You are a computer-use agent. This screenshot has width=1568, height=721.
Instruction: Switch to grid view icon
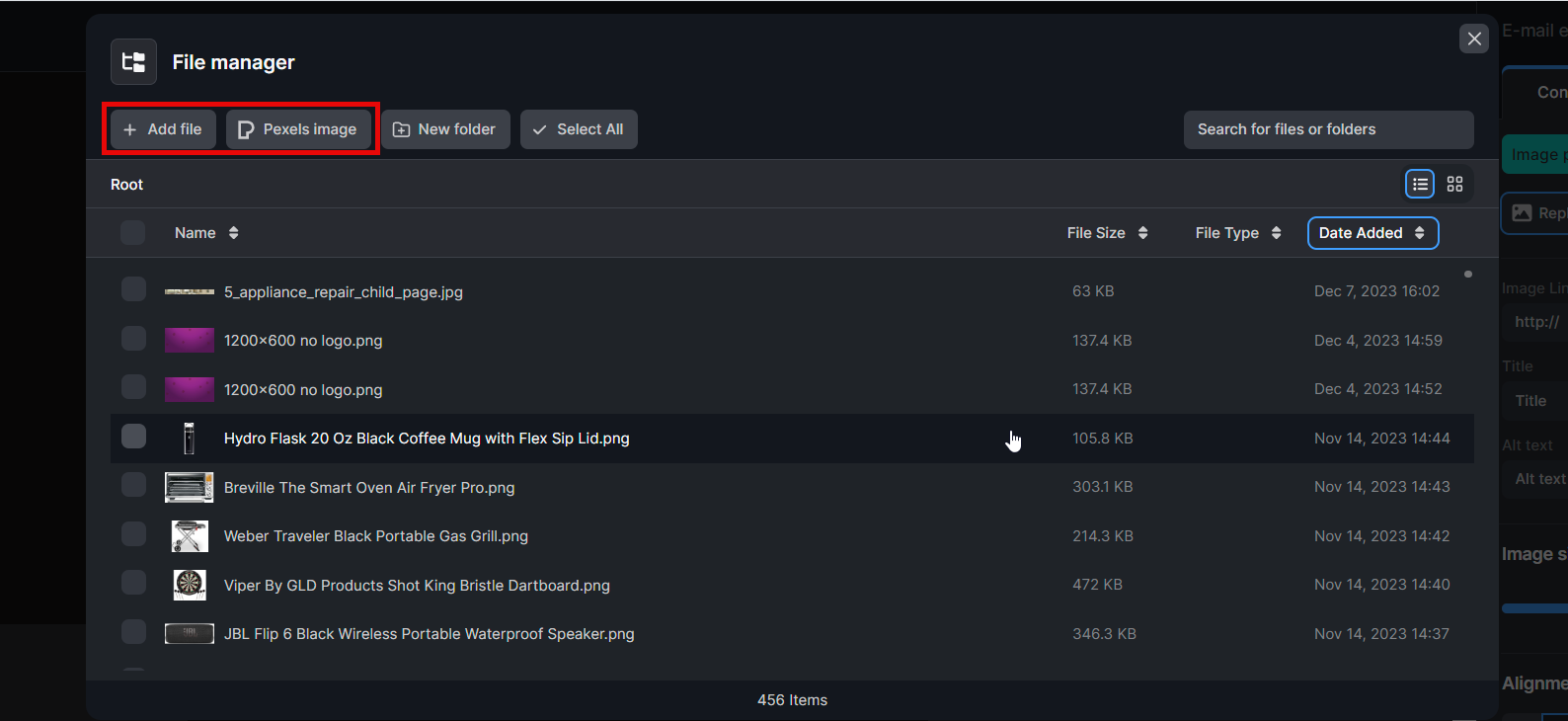coord(1454,184)
